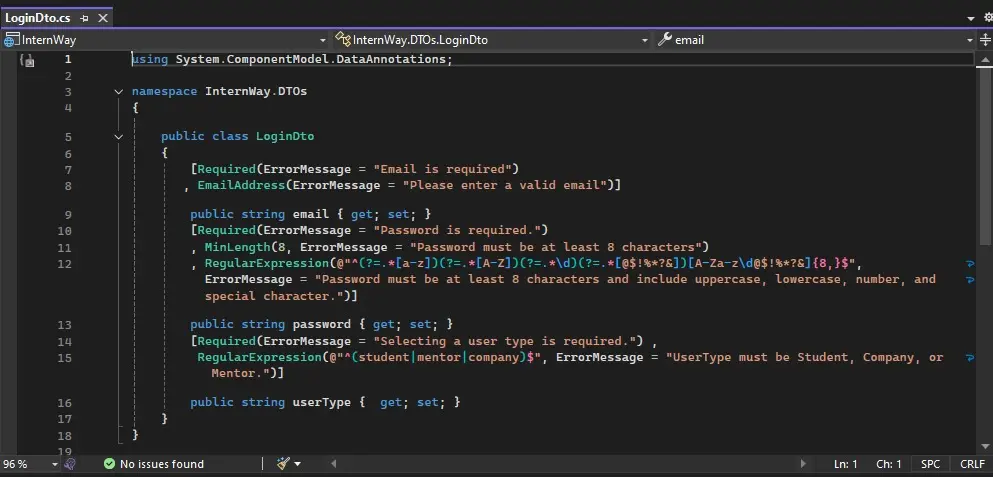The width and height of the screenshot is (993, 477).
Task: Click the code health indicator icon near zoom
Action: tap(70, 464)
